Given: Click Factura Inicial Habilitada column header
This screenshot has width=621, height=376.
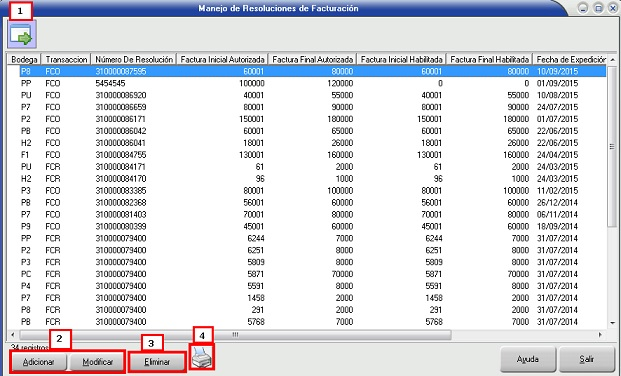Looking at the screenshot, I should coord(402,59).
